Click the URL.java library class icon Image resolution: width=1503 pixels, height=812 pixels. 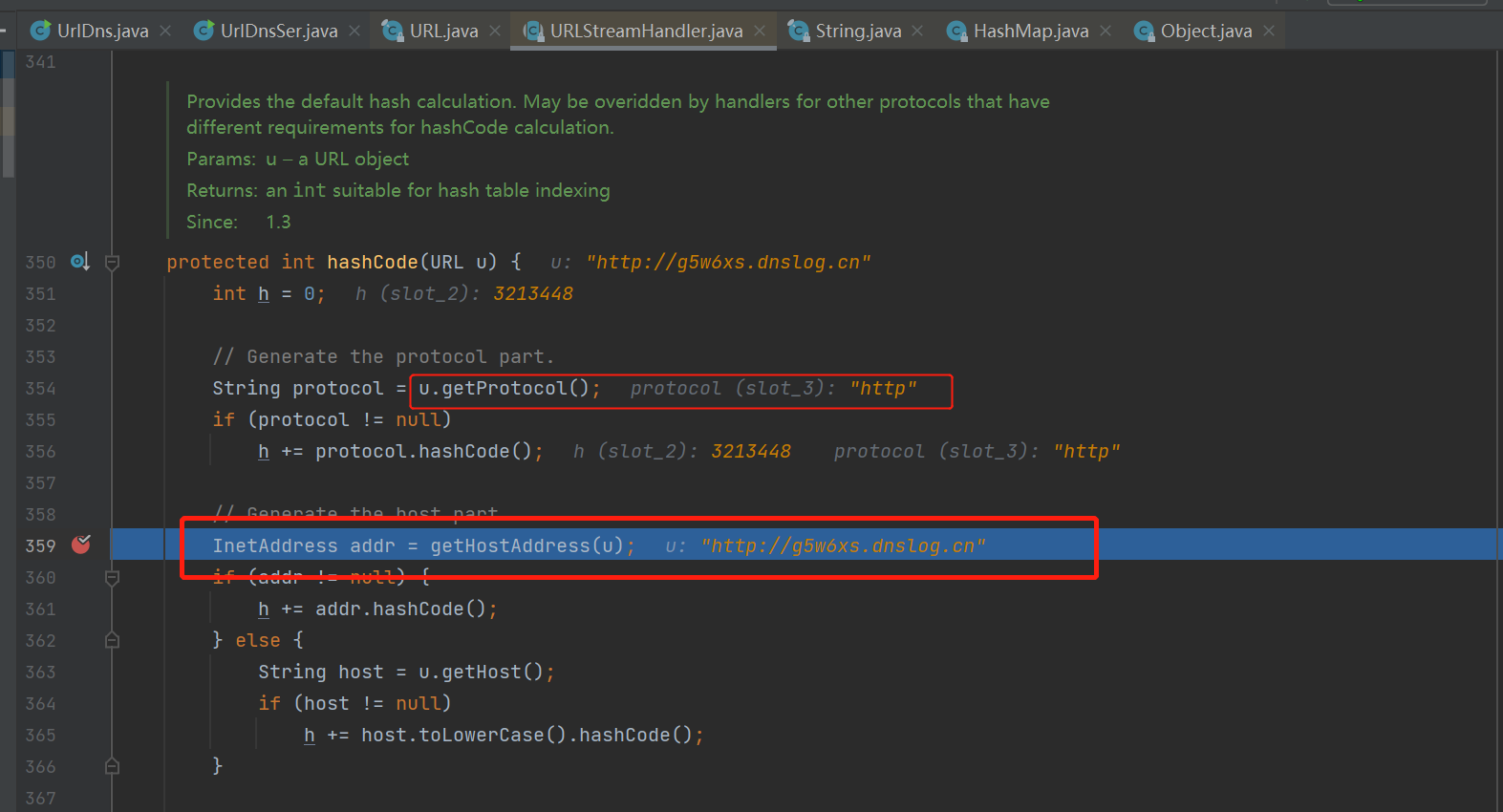392,31
